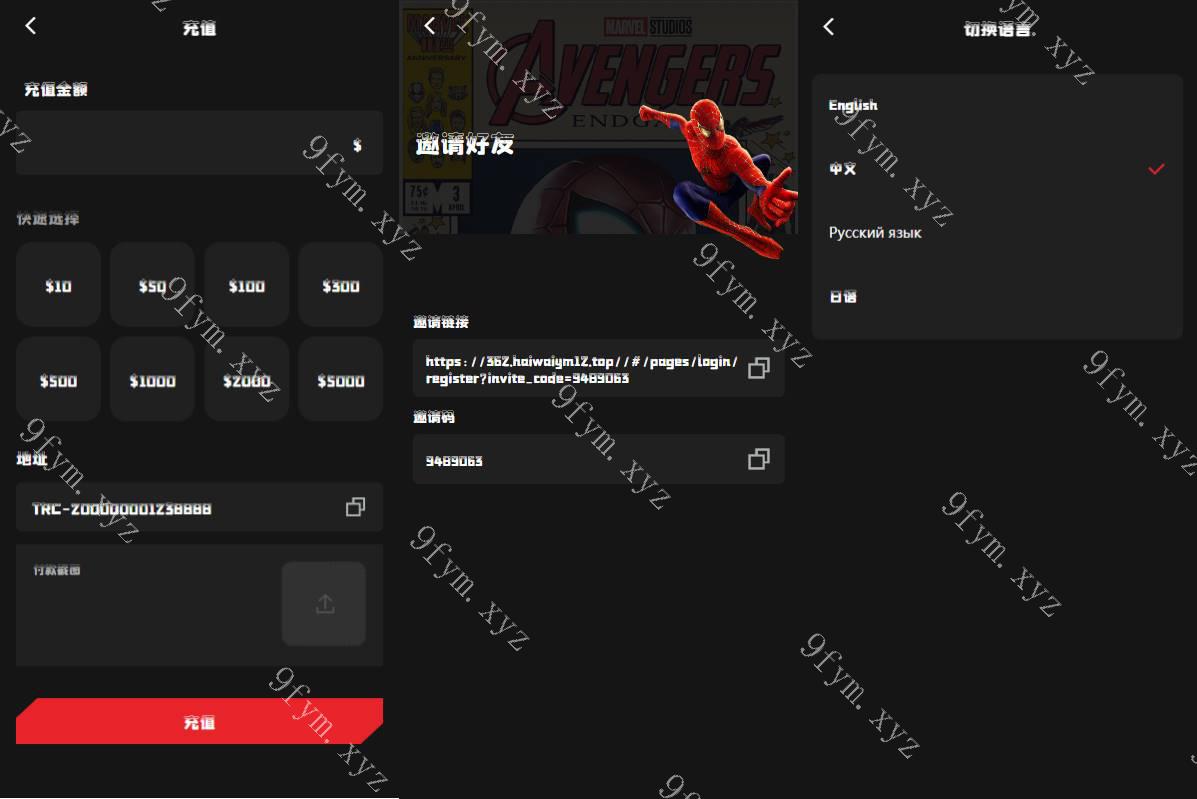Image resolution: width=1197 pixels, height=799 pixels.
Task: Click the TRC-Z address text
Action: tap(121, 509)
